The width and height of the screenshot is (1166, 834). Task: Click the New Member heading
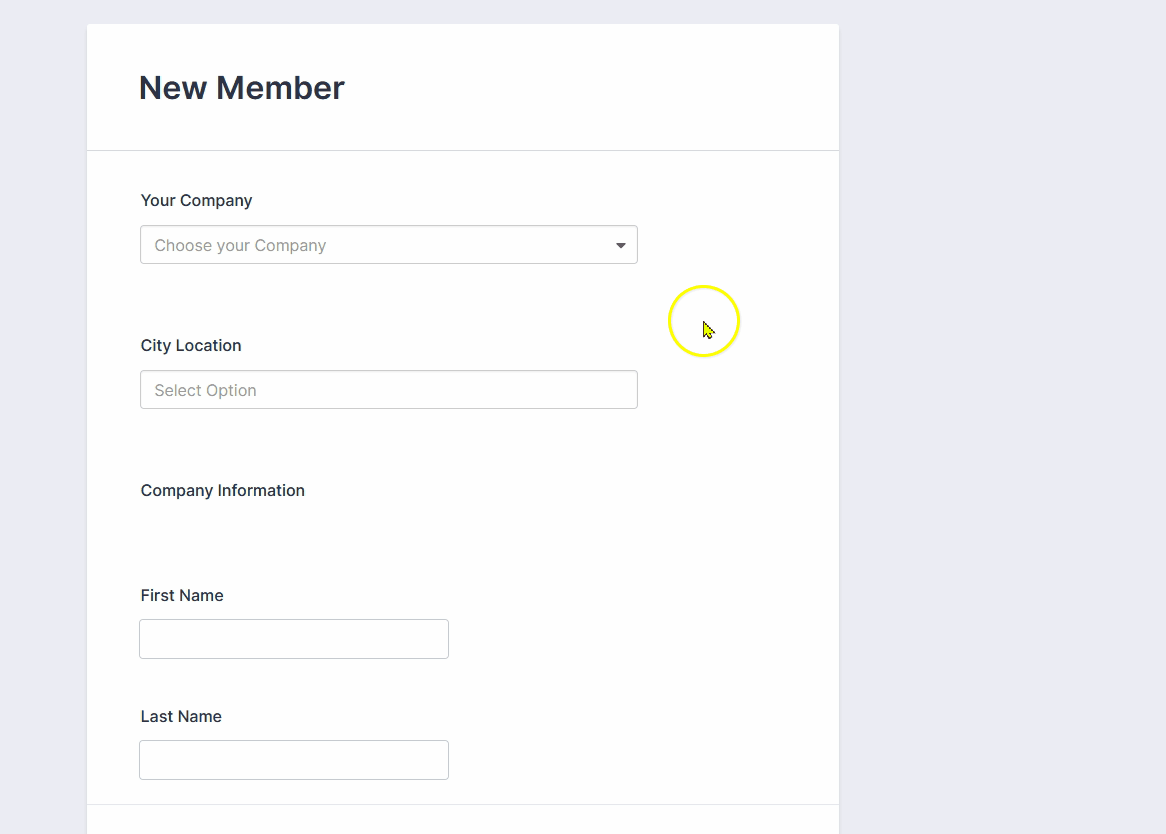coord(241,88)
